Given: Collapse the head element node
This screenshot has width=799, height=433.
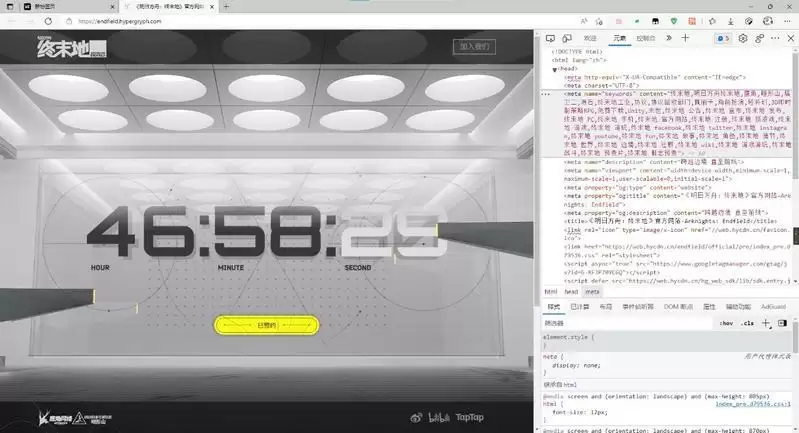Looking at the screenshot, I should 555,69.
